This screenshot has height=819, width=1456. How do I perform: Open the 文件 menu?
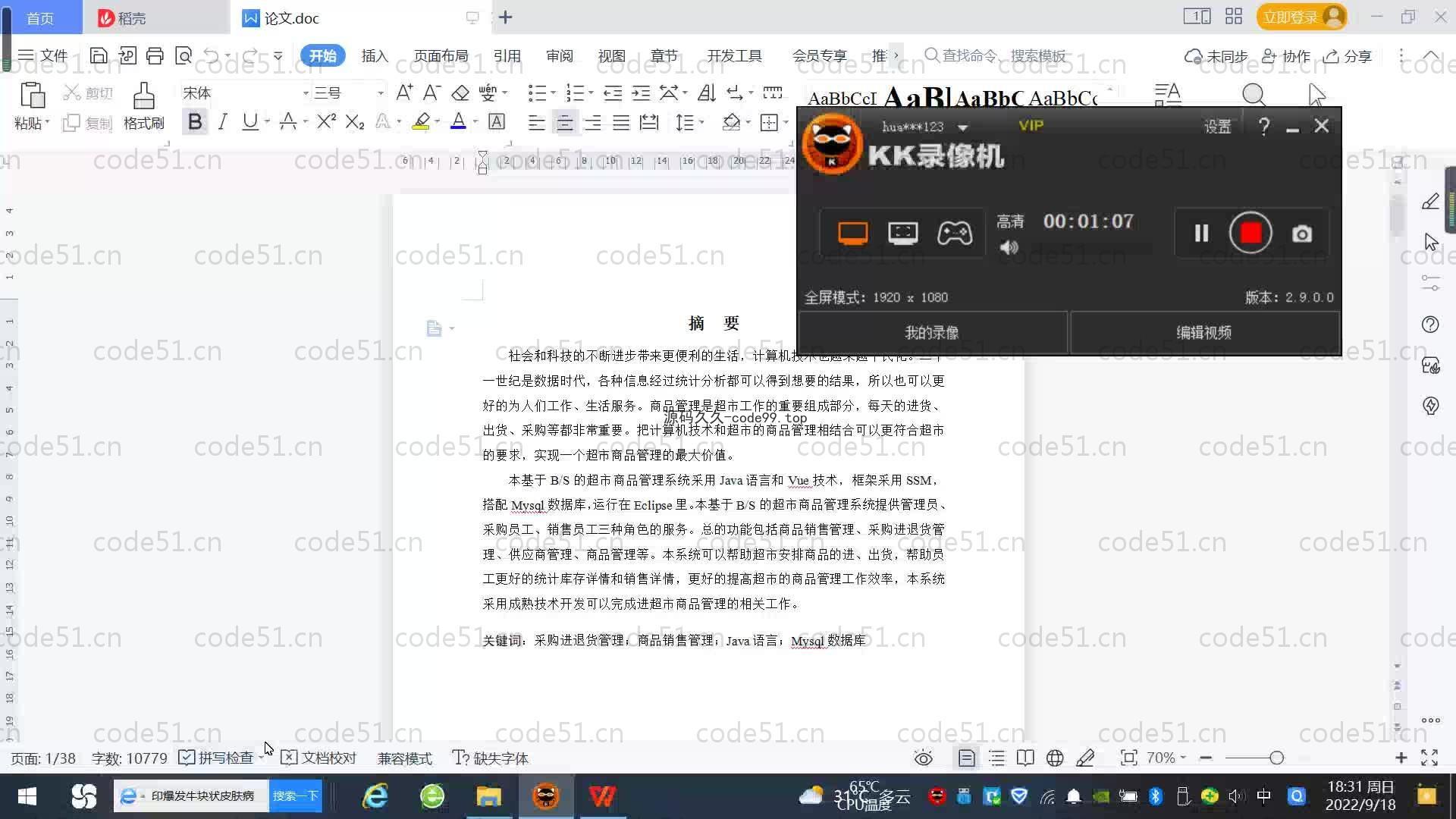point(43,55)
